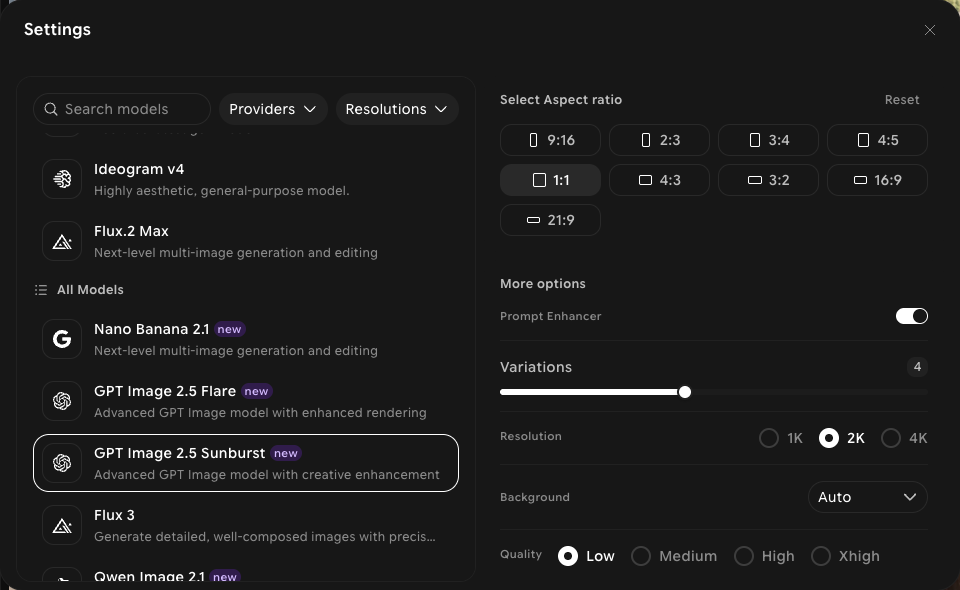Select 2K resolution radio button

pyautogui.click(x=828, y=438)
